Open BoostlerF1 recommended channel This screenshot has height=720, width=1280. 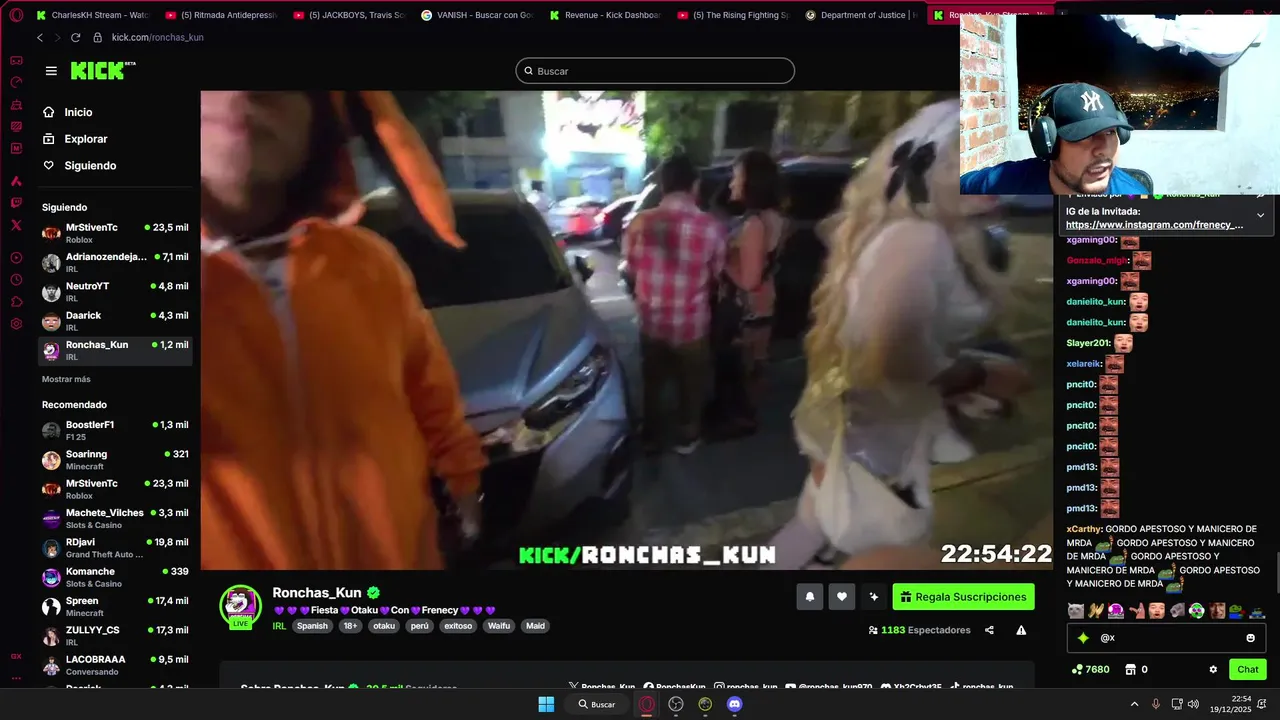pyautogui.click(x=115, y=430)
